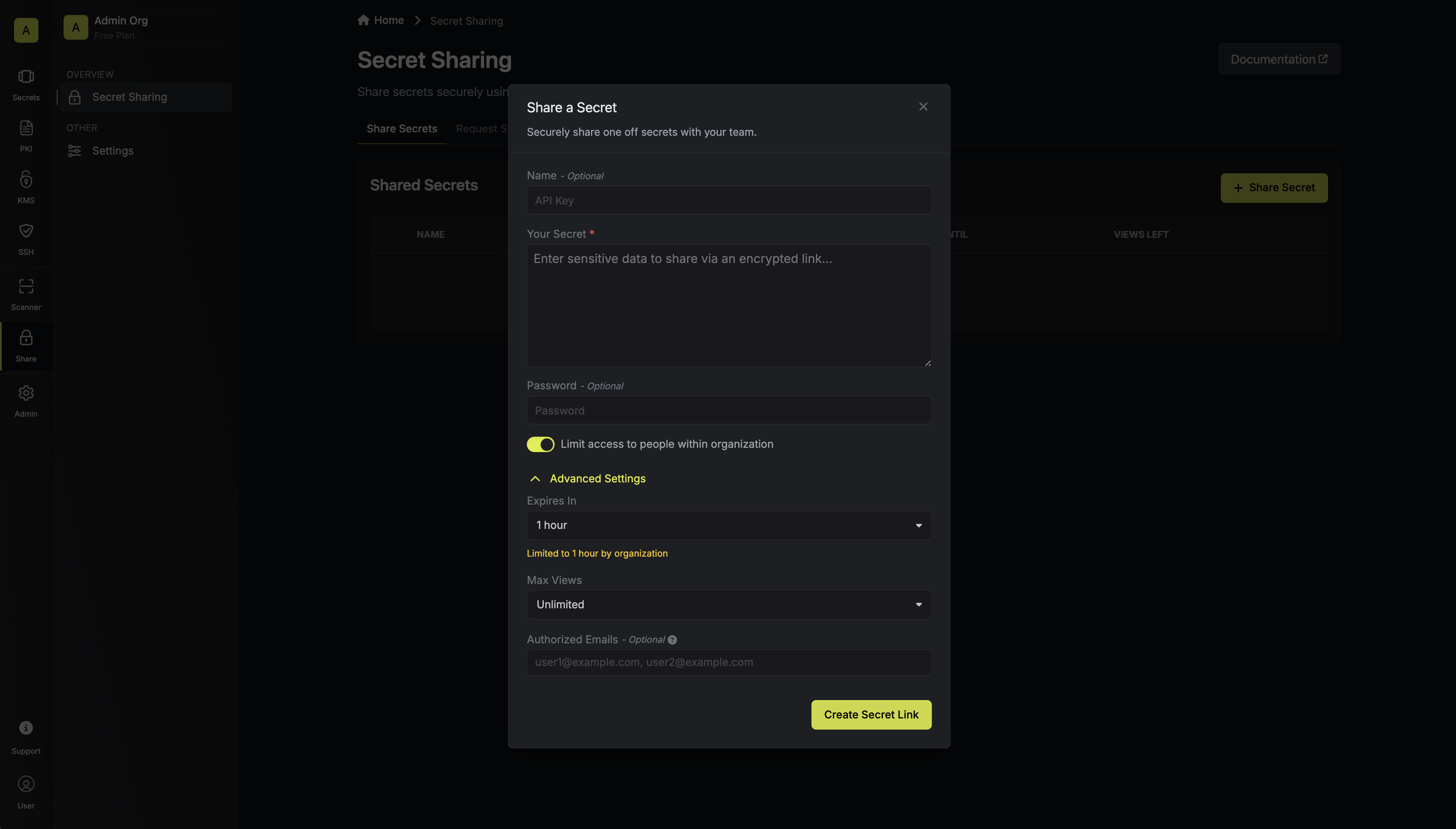
Task: Click the Password input field
Action: pyautogui.click(x=729, y=411)
